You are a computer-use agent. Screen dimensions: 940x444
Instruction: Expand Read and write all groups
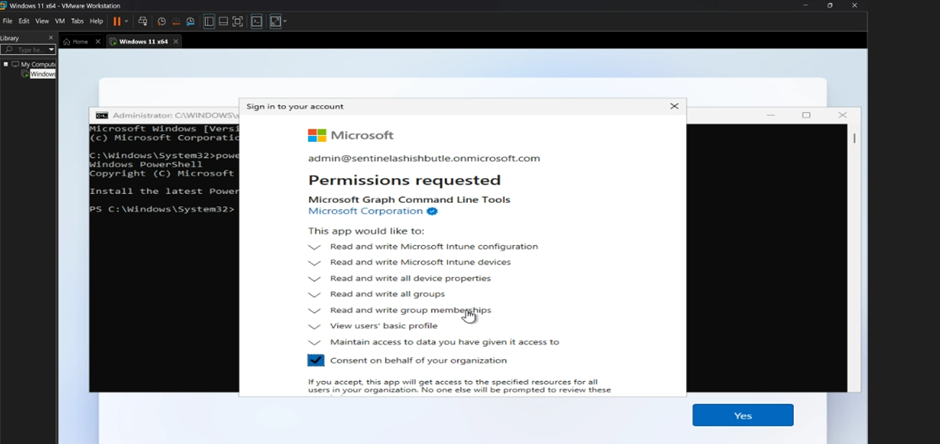coord(315,294)
